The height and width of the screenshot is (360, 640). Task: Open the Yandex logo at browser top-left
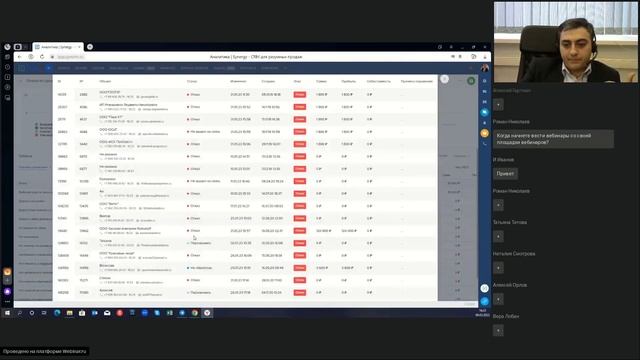click(x=7, y=47)
